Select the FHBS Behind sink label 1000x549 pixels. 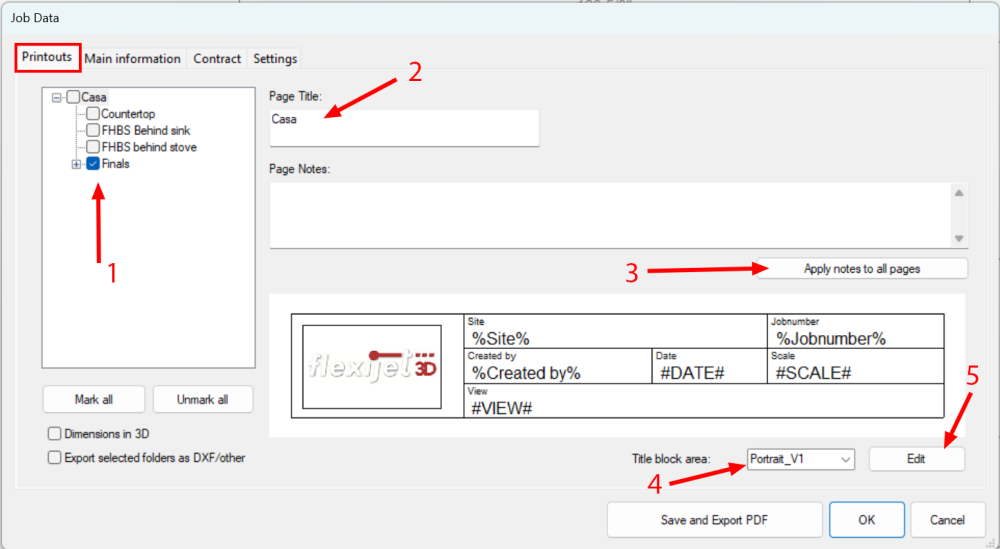click(x=146, y=131)
